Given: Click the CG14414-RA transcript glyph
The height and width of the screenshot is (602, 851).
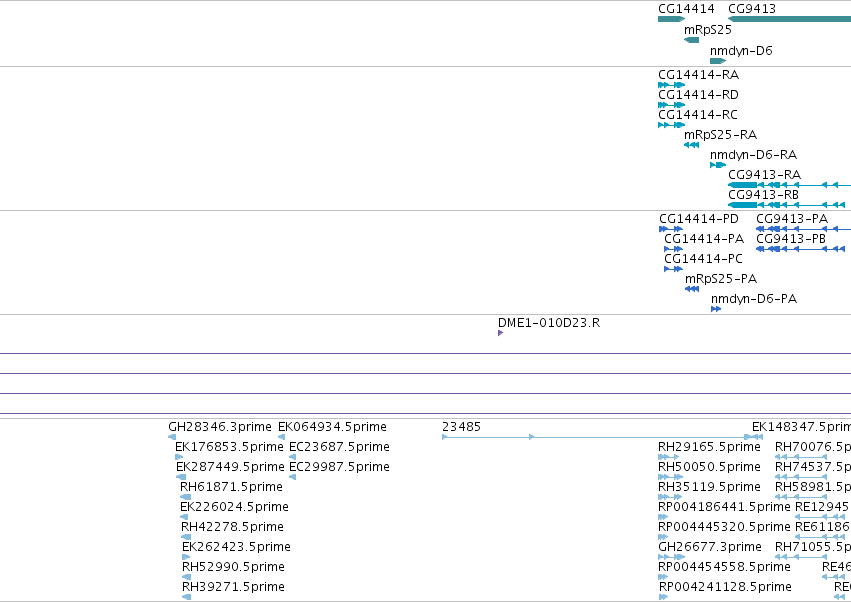Looking at the screenshot, I should pos(671,85).
